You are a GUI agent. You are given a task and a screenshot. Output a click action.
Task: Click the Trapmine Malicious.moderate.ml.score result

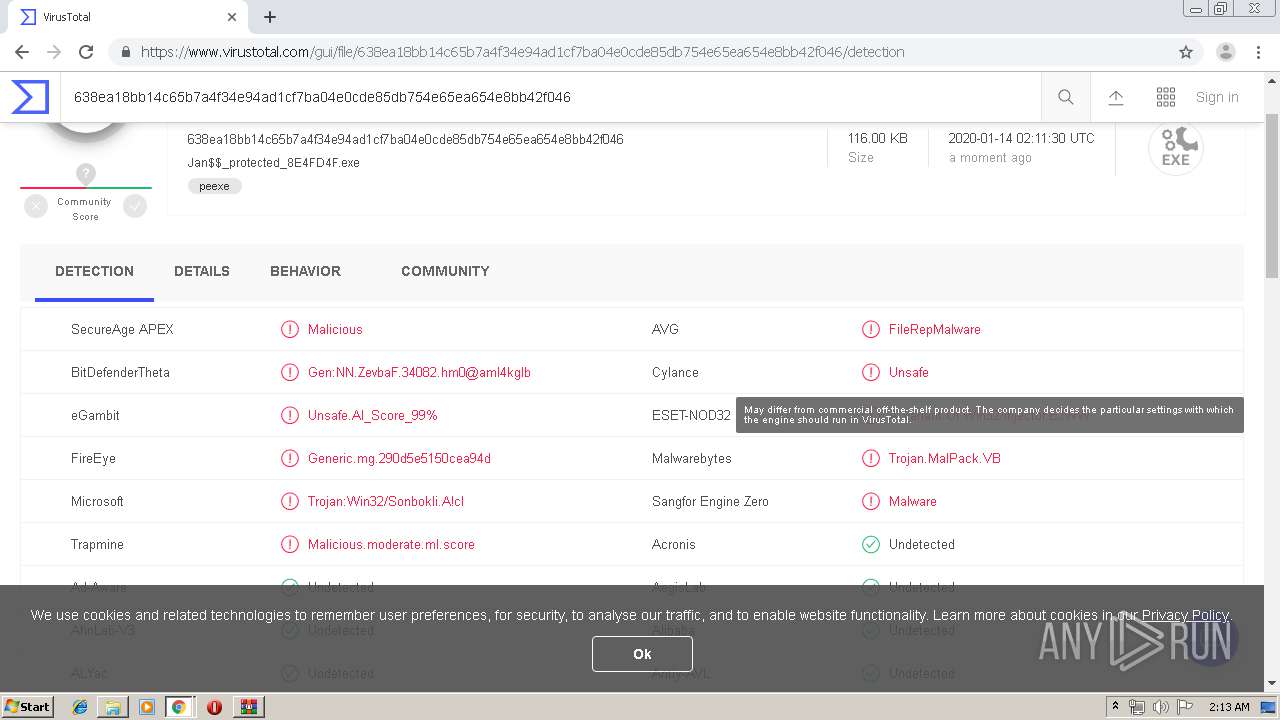[391, 544]
